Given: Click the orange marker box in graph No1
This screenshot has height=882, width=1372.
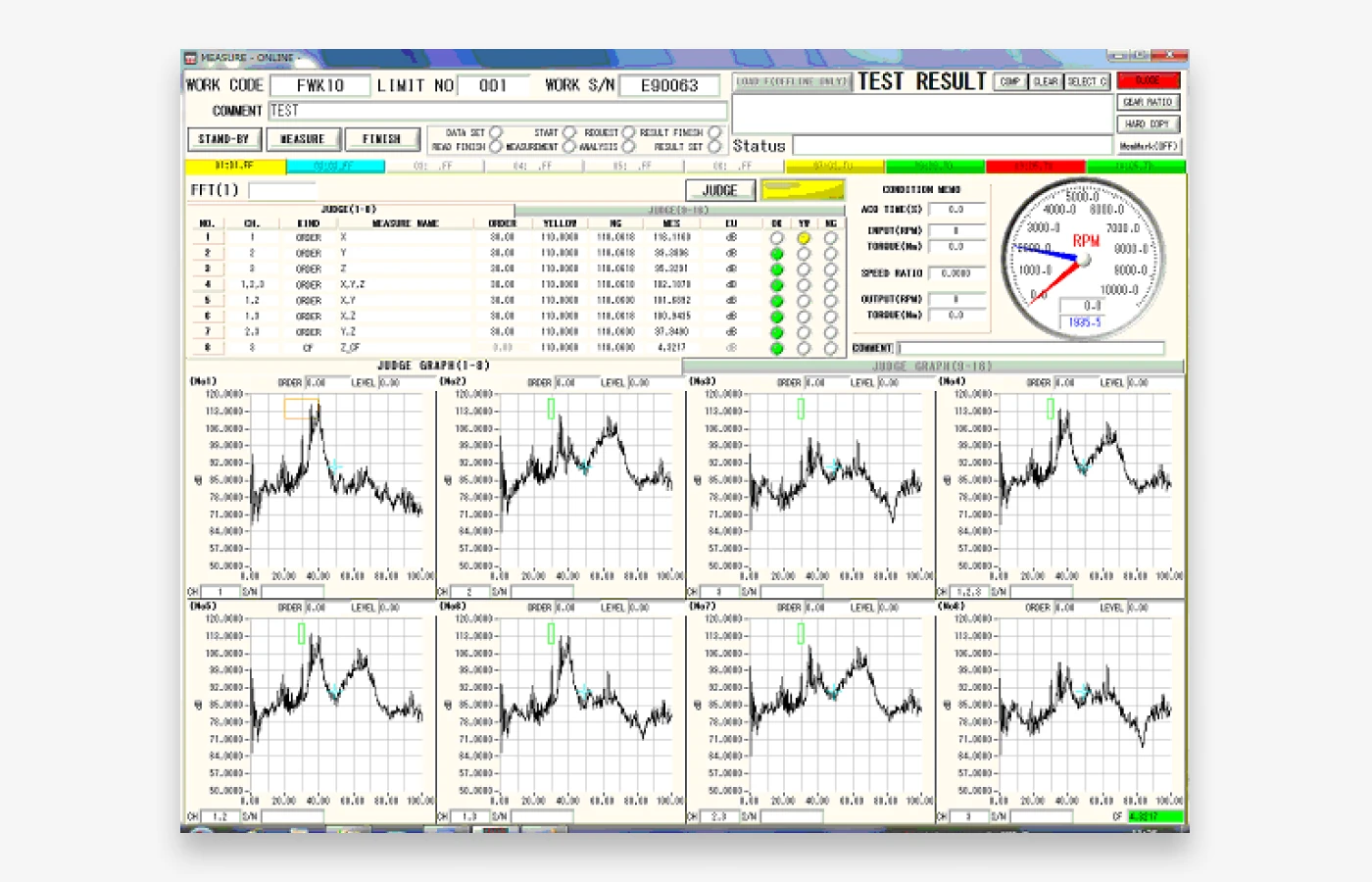Looking at the screenshot, I should point(300,408).
